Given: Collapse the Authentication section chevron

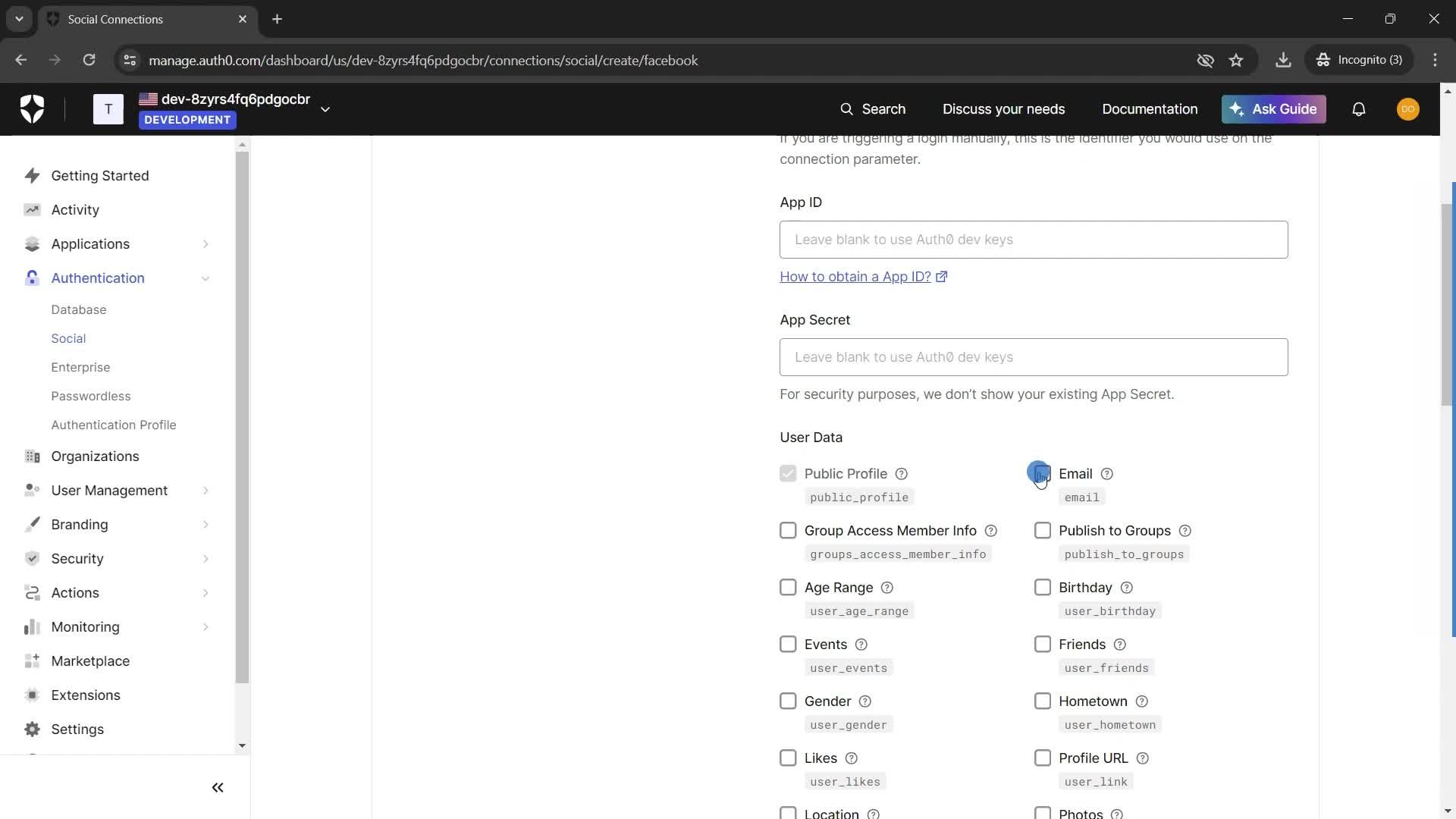Looking at the screenshot, I should (x=206, y=278).
